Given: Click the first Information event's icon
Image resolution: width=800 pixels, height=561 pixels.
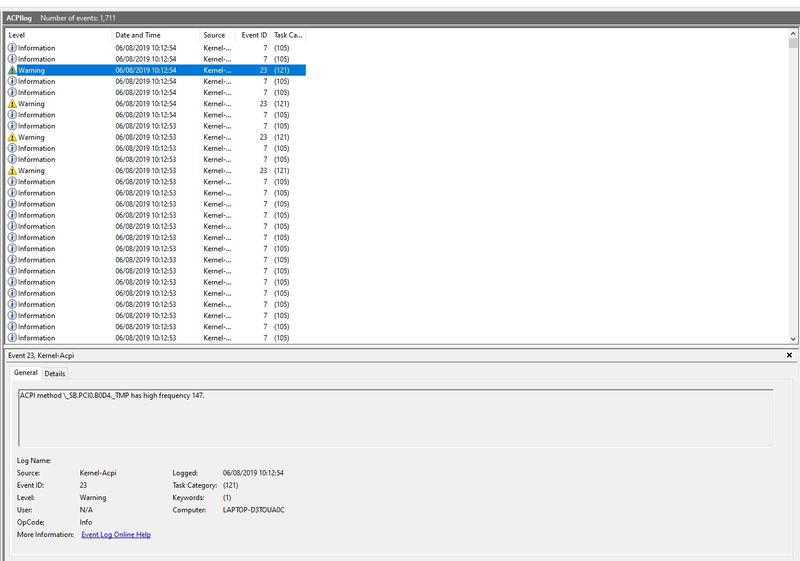Looking at the screenshot, I should point(12,48).
